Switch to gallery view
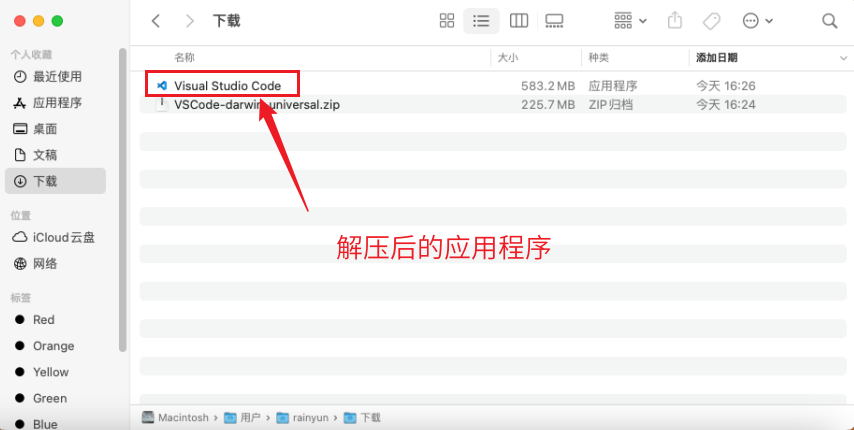 pos(554,21)
